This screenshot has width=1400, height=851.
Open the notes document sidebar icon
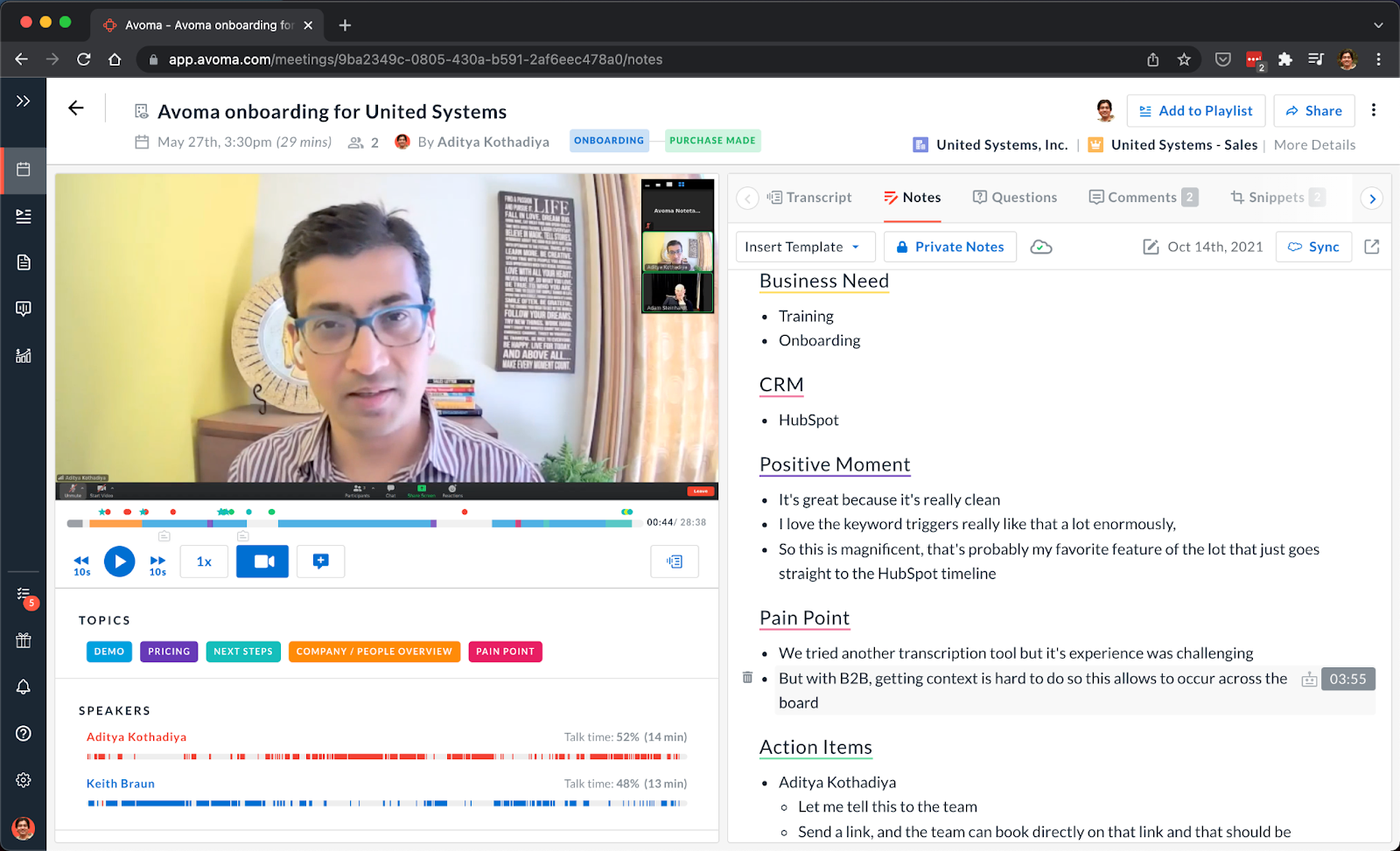tap(24, 262)
